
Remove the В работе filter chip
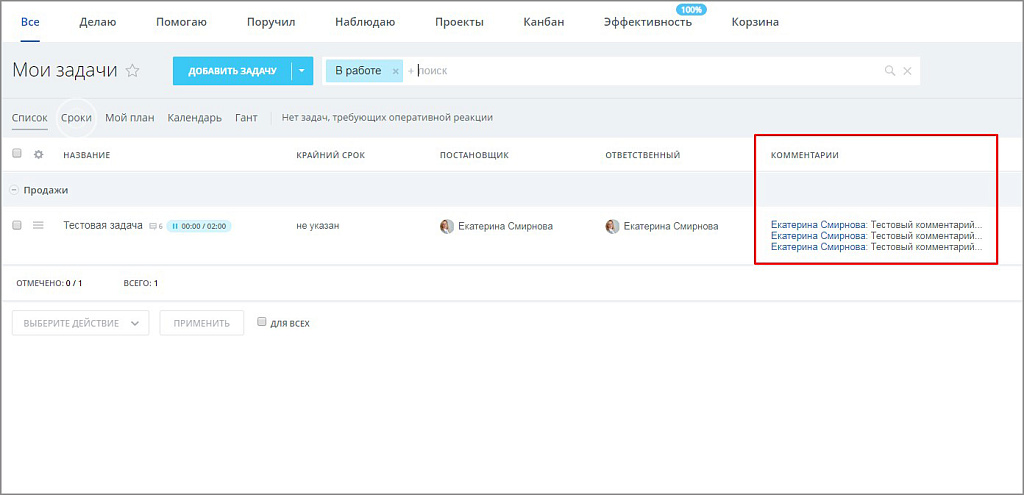point(396,71)
